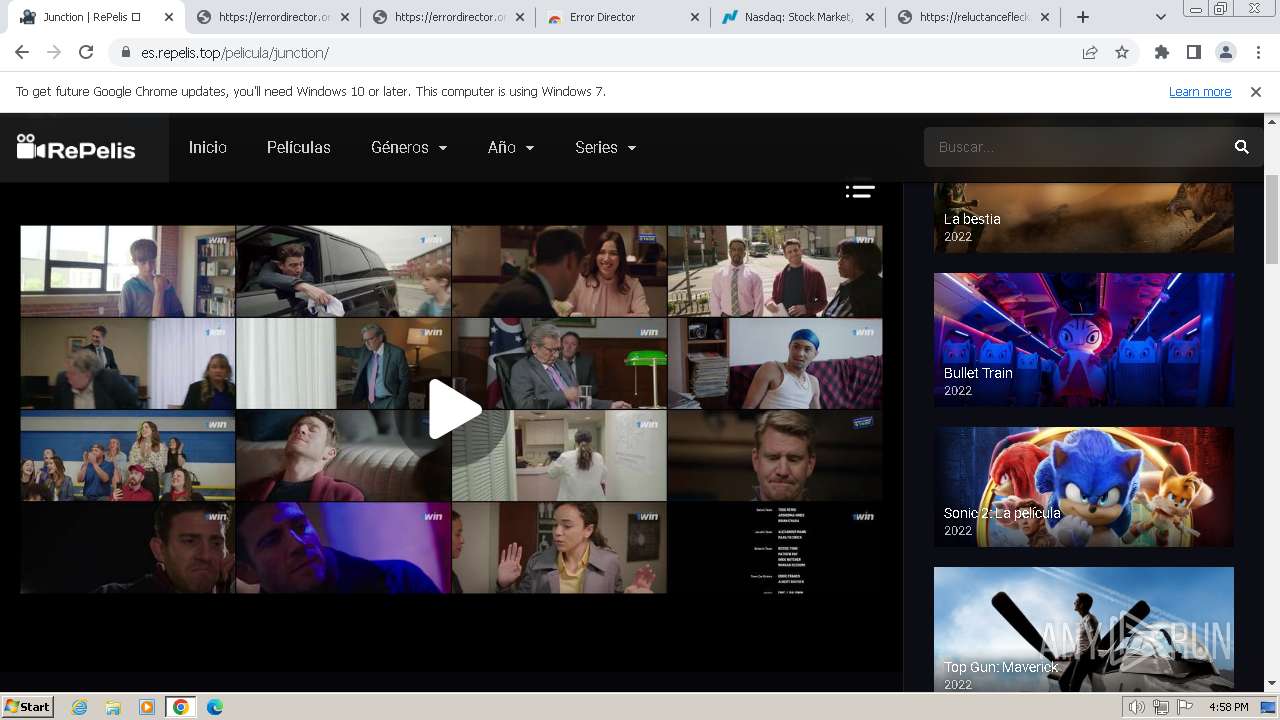Screen dimensions: 1280x720
Task: Open Sonic 2: La película card
Action: point(1084,487)
